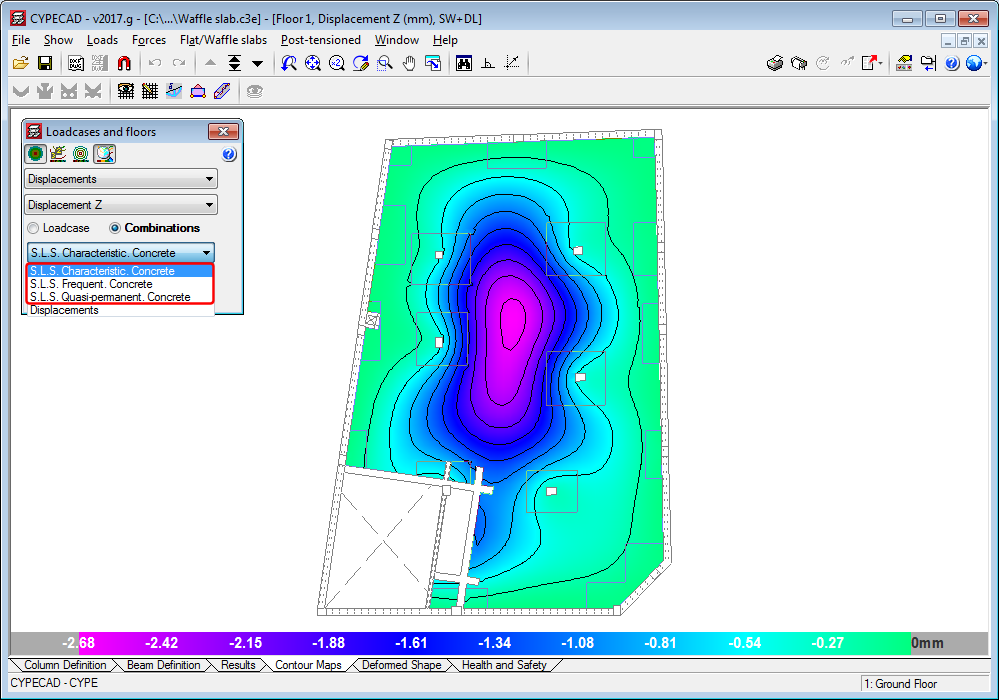The height and width of the screenshot is (700, 999).
Task: Choose S.L.S. Frequent. Concrete from list
Action: tap(91, 284)
